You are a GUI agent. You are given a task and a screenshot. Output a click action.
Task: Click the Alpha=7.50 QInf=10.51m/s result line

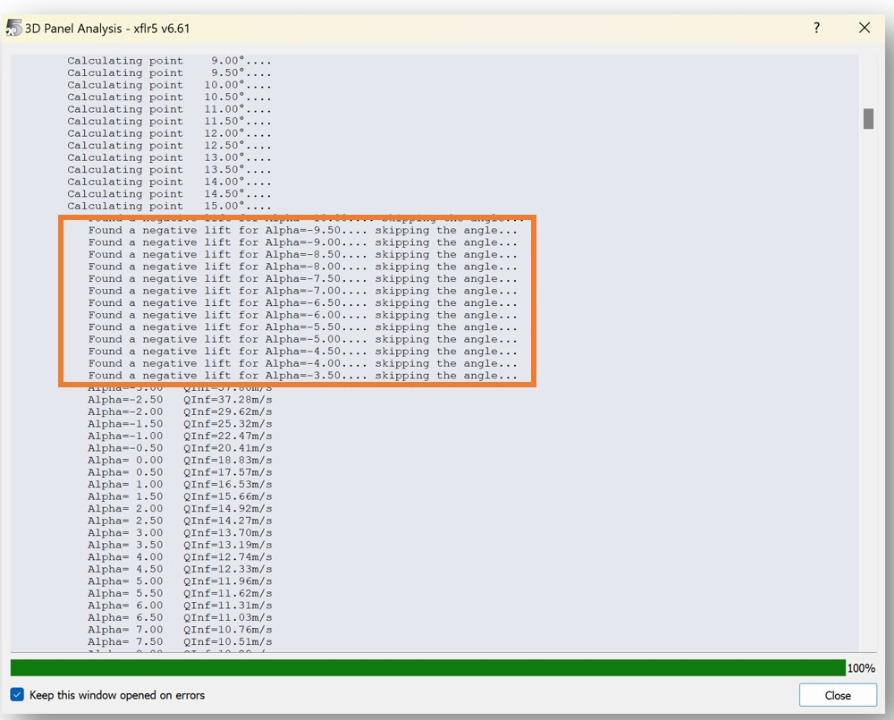(179, 642)
